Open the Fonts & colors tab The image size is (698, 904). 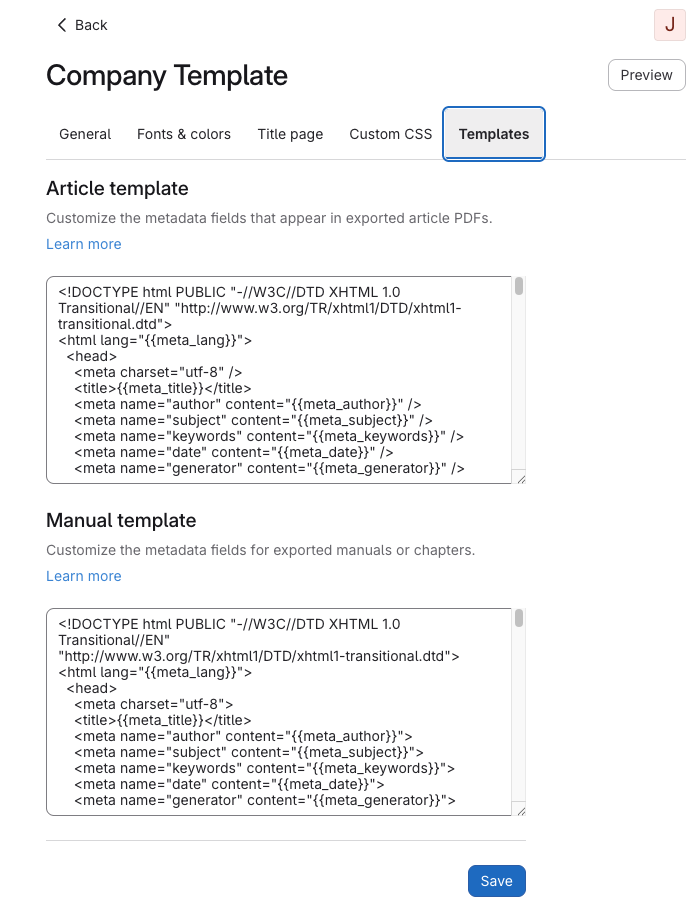[184, 134]
